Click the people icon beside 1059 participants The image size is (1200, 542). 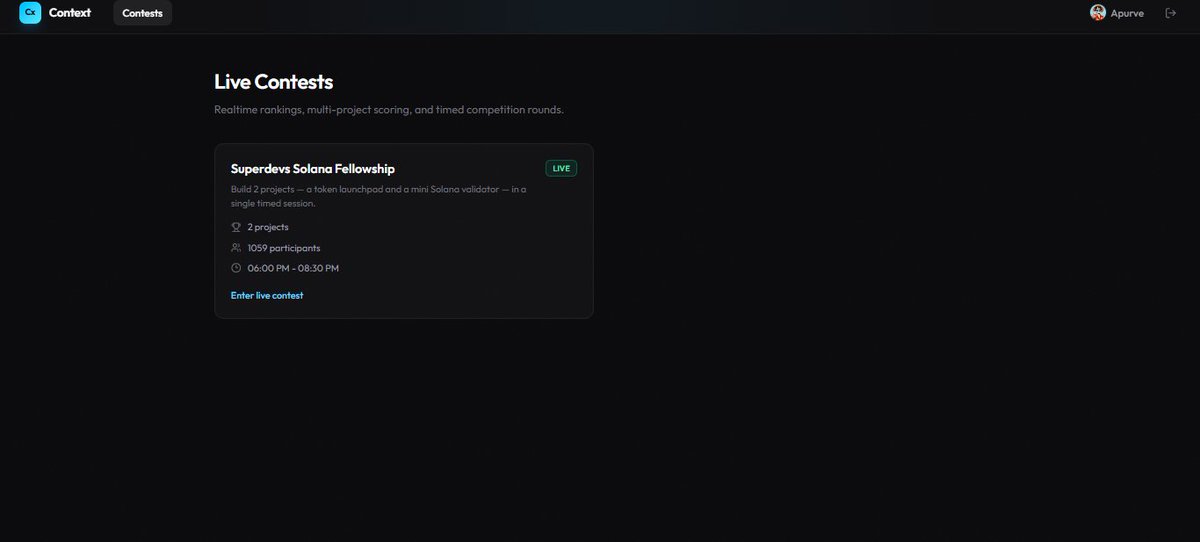(x=236, y=248)
